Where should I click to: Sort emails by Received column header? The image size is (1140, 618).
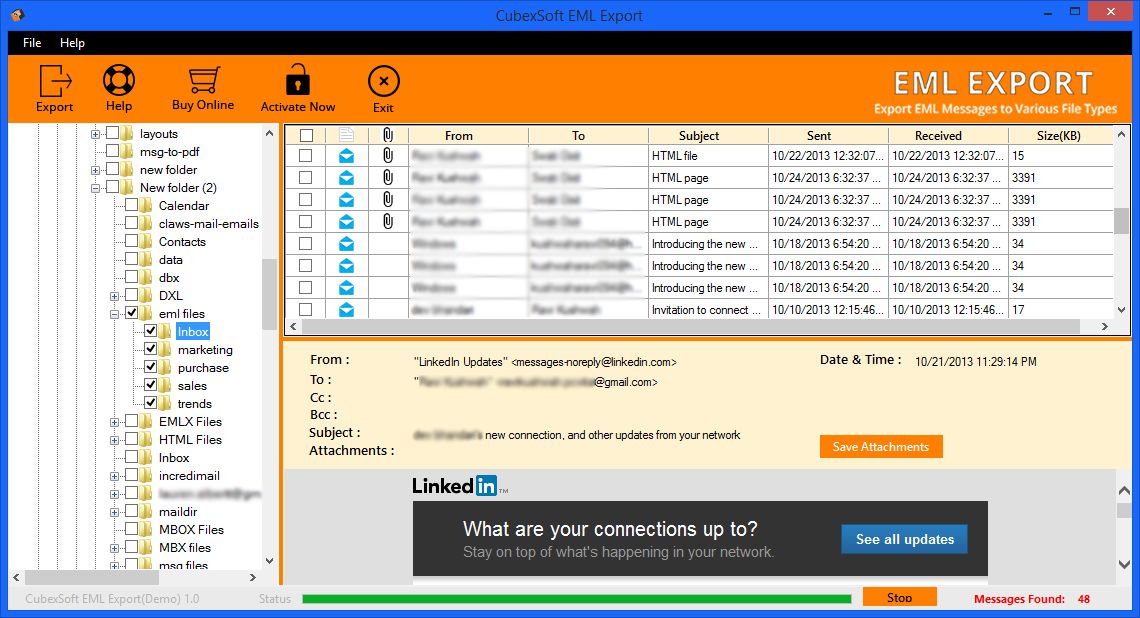[948, 135]
